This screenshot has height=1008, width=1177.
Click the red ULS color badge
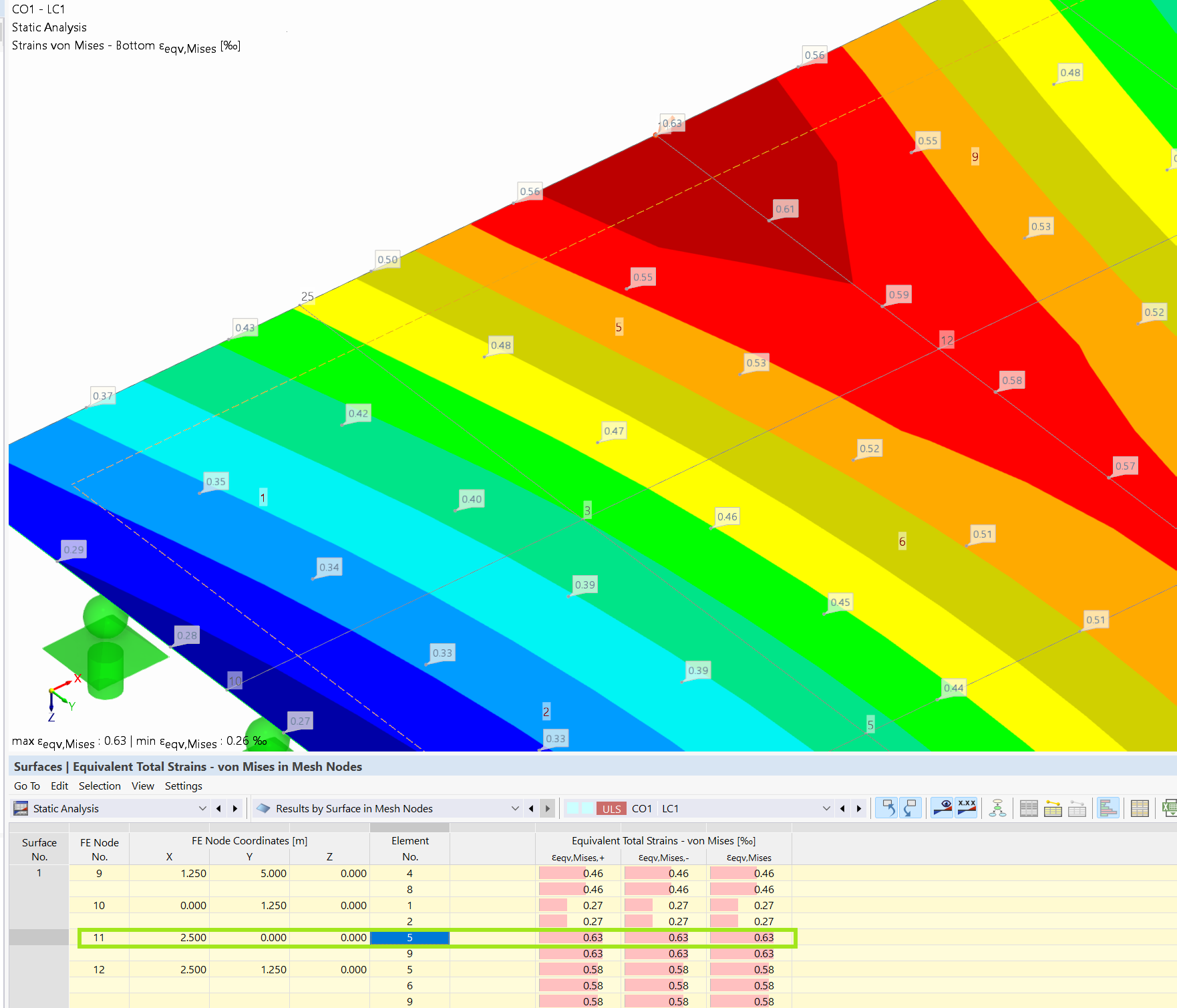click(x=611, y=809)
